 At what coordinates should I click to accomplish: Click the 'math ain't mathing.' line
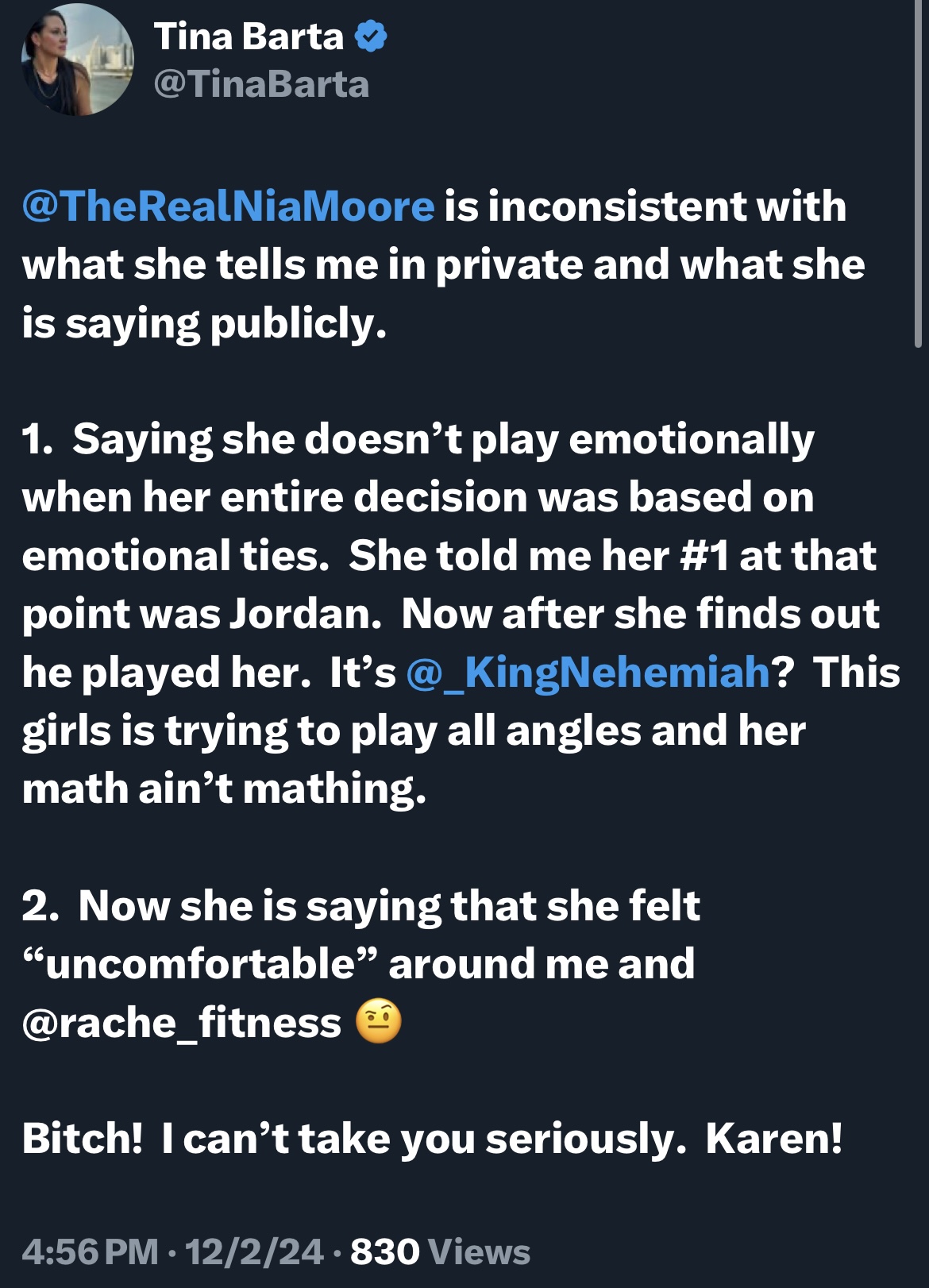coord(225,789)
